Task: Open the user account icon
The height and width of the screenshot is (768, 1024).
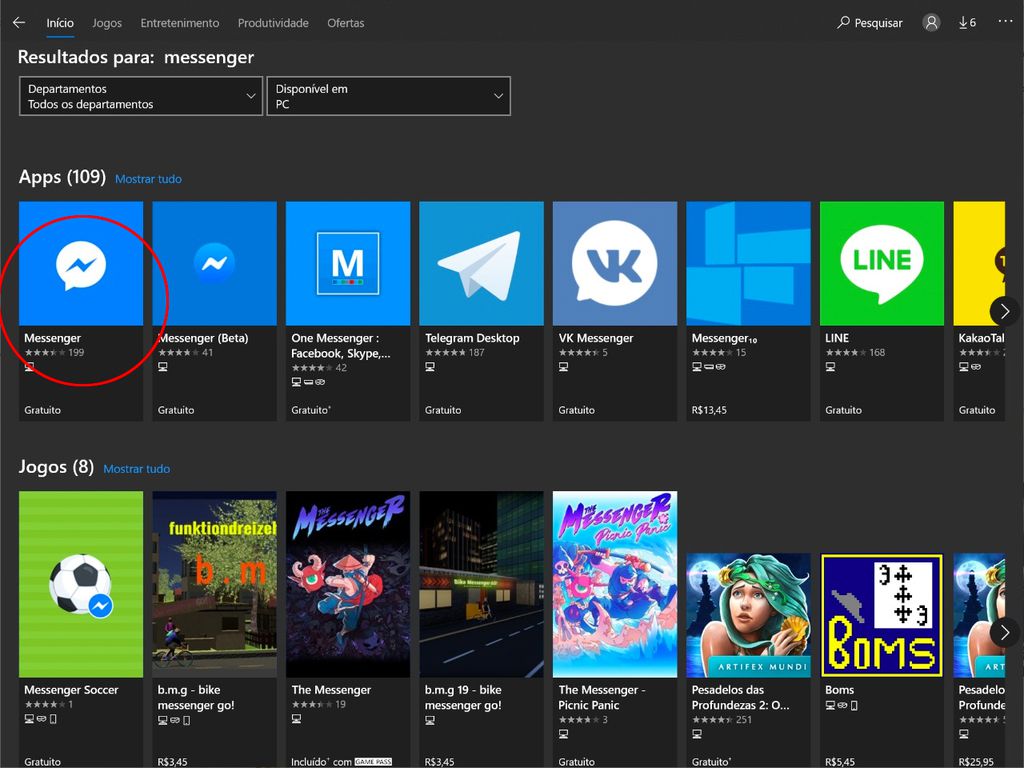Action: point(931,23)
